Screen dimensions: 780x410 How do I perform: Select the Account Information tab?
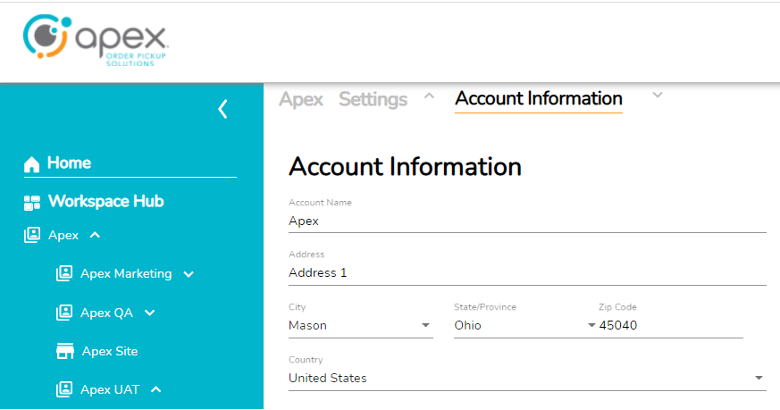coord(538,99)
